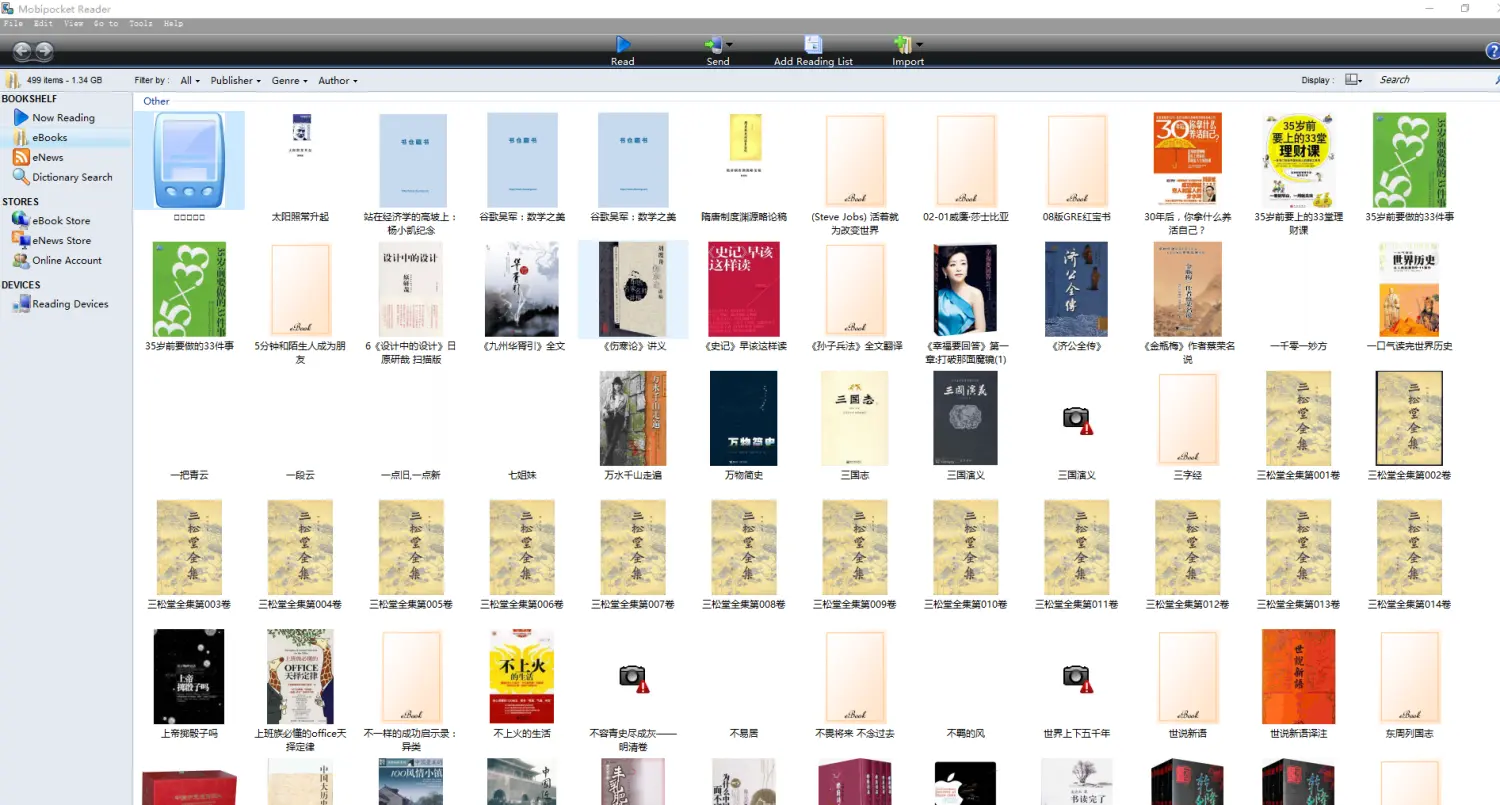Open eBook Store in sidebar
Screen dimensions: 1500x805
point(61,221)
